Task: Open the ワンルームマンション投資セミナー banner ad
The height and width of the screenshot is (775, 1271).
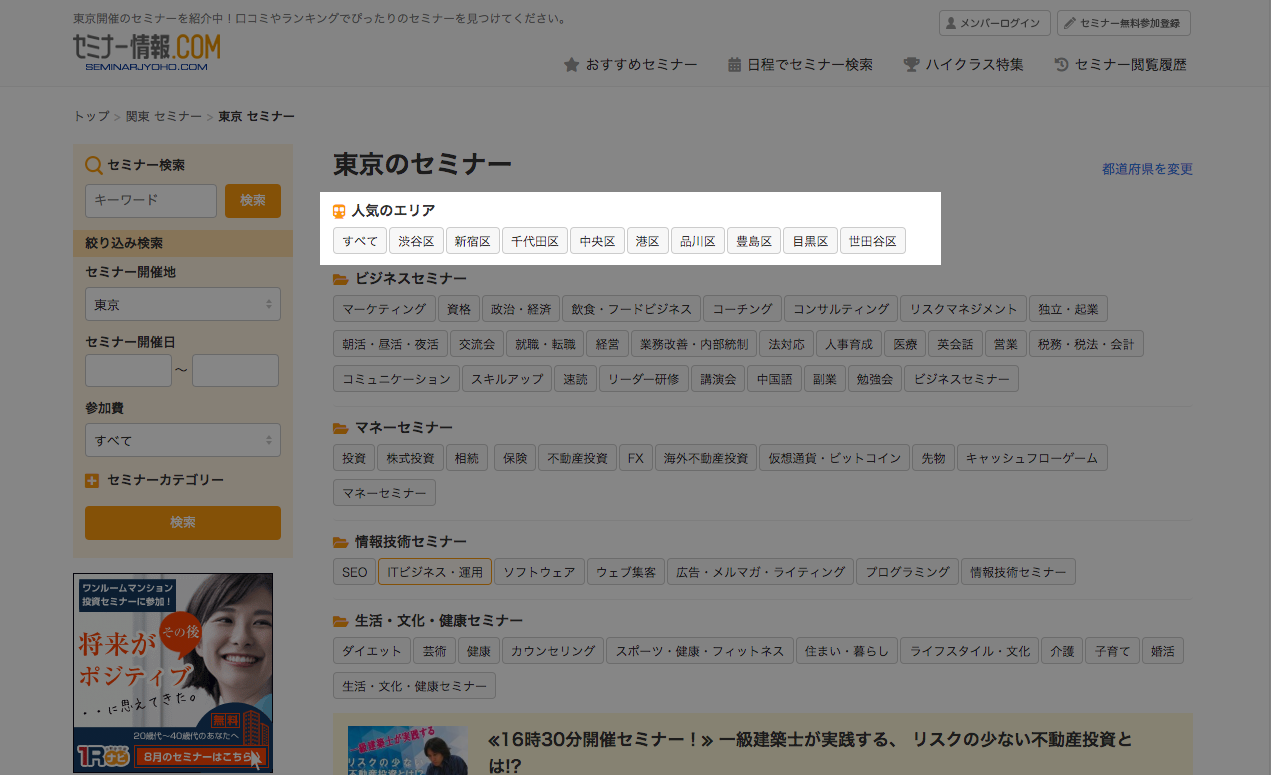Action: pos(173,672)
